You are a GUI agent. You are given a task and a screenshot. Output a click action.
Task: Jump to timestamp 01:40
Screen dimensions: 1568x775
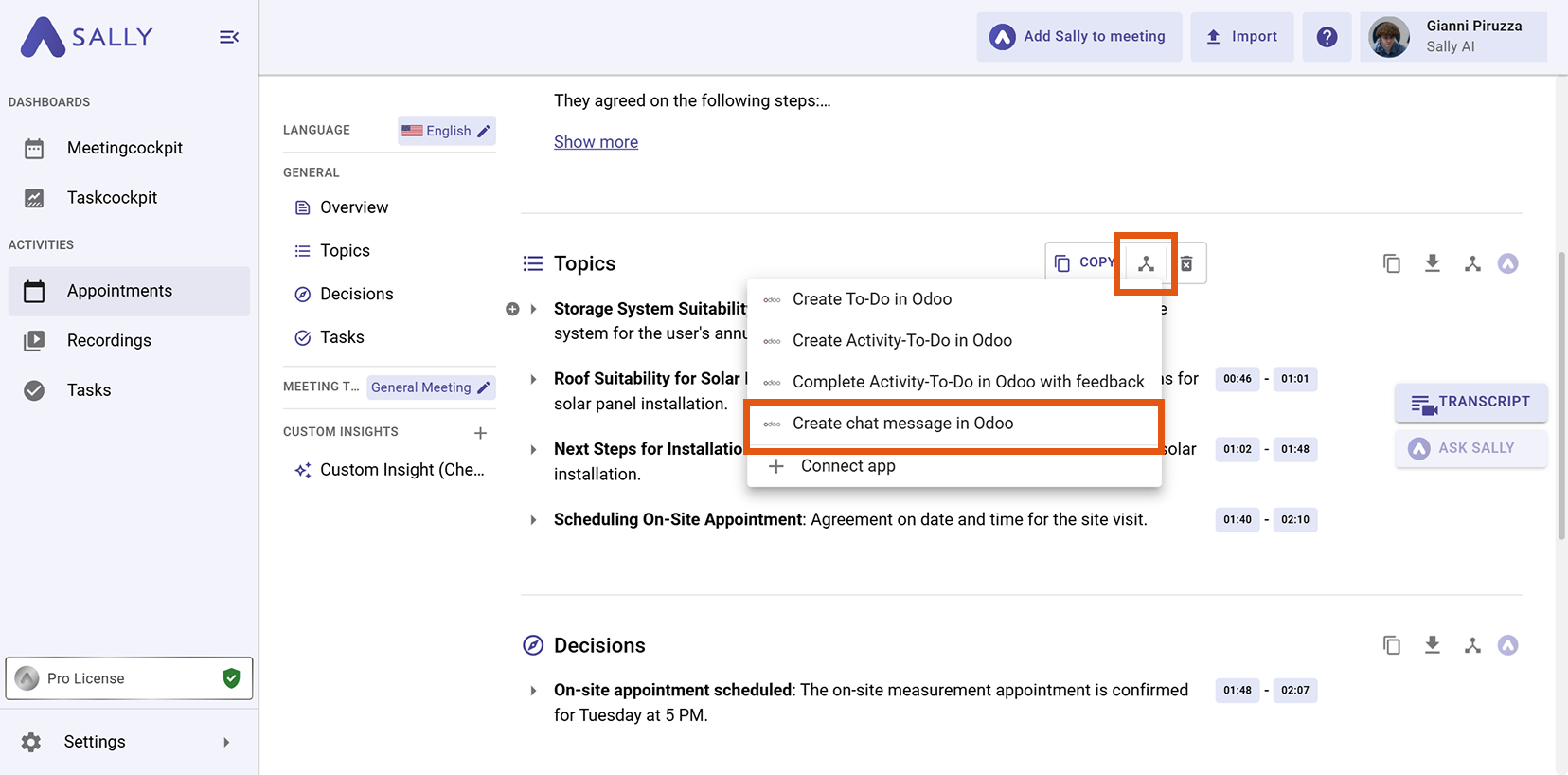pyautogui.click(x=1237, y=519)
